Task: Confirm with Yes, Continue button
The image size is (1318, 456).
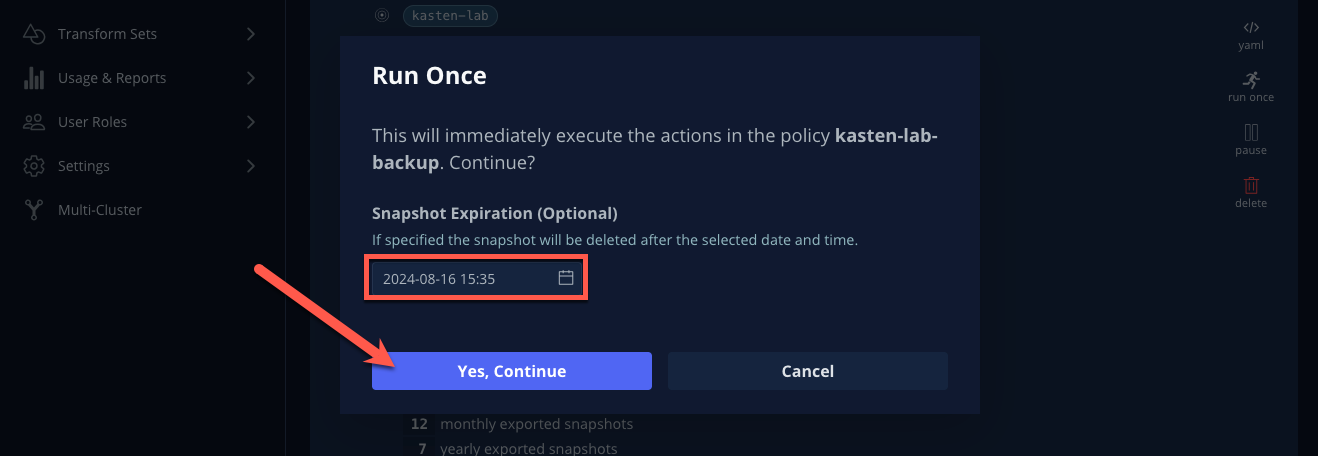Action: pos(512,371)
